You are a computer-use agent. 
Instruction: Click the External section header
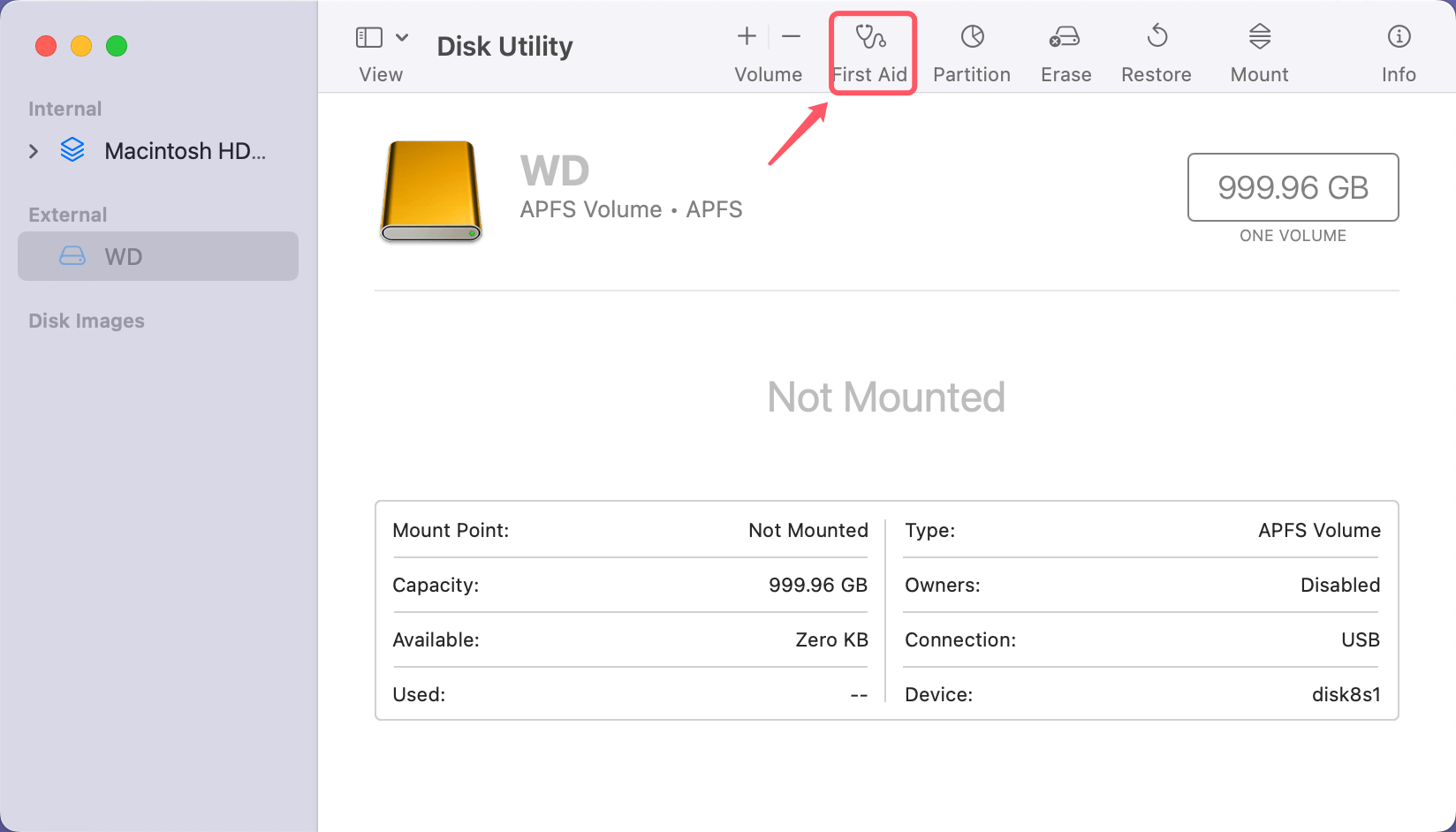coord(66,214)
